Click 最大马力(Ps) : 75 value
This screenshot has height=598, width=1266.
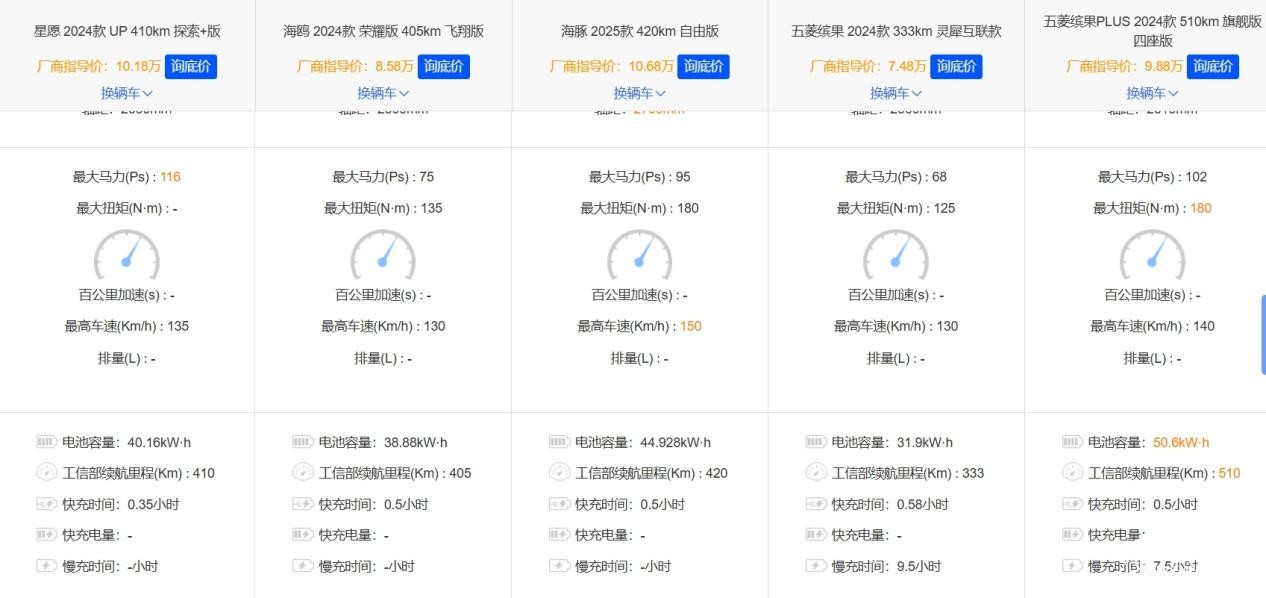point(427,177)
